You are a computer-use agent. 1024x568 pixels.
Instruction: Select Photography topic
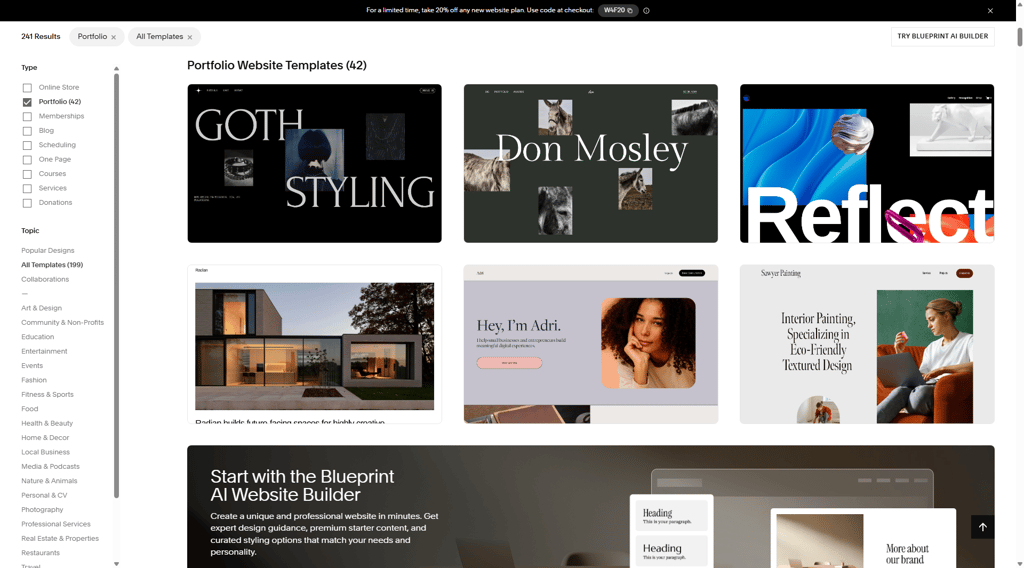[42, 509]
